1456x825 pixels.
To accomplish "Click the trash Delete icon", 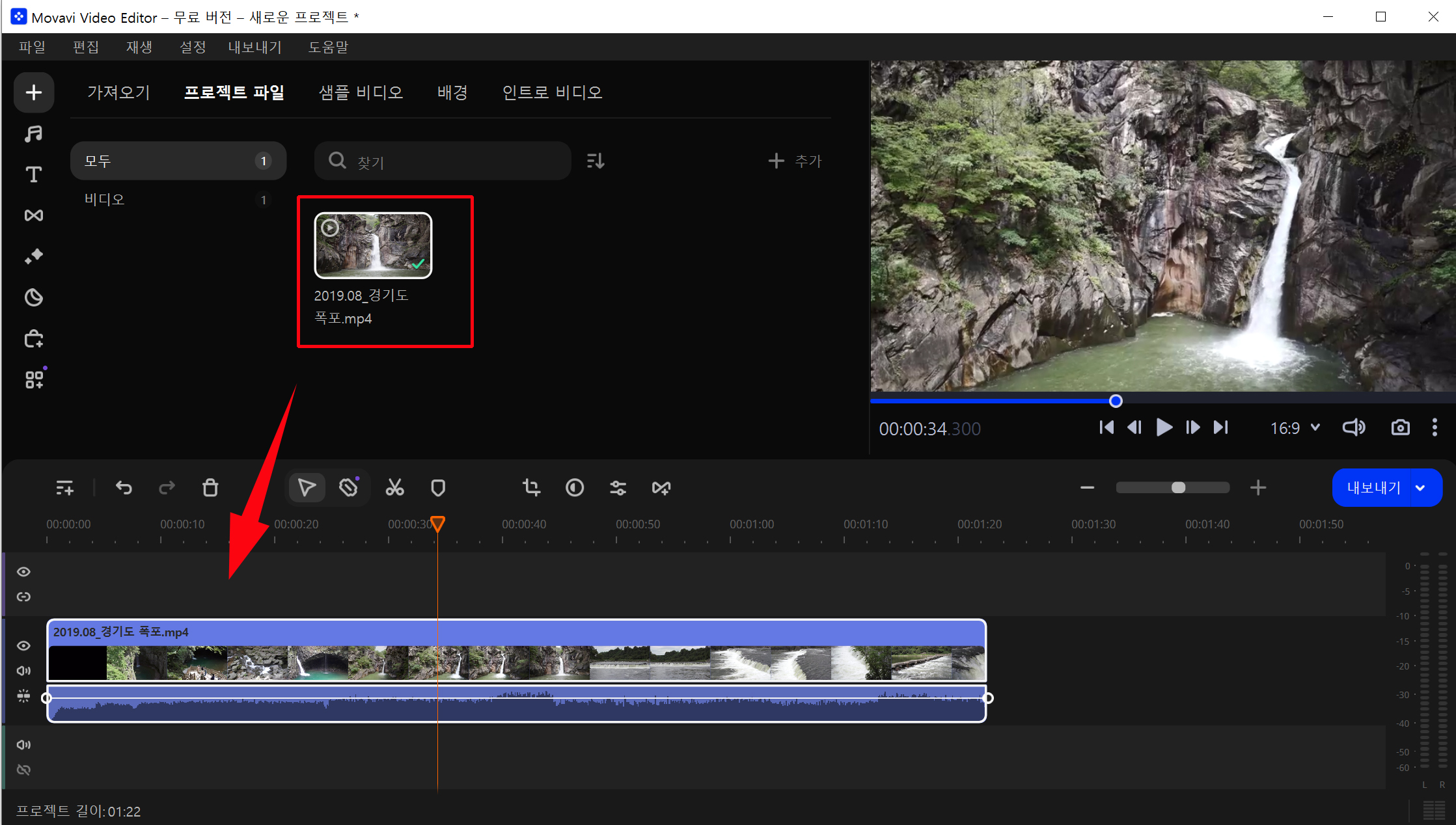I will pyautogui.click(x=210, y=487).
